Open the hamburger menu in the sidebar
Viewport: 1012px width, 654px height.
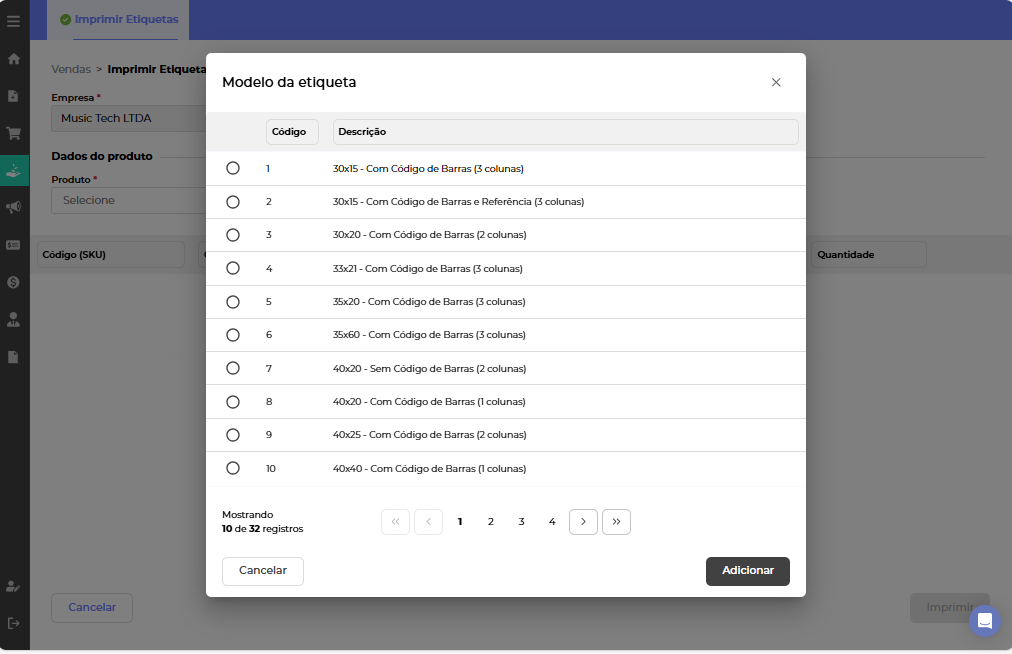(14, 21)
